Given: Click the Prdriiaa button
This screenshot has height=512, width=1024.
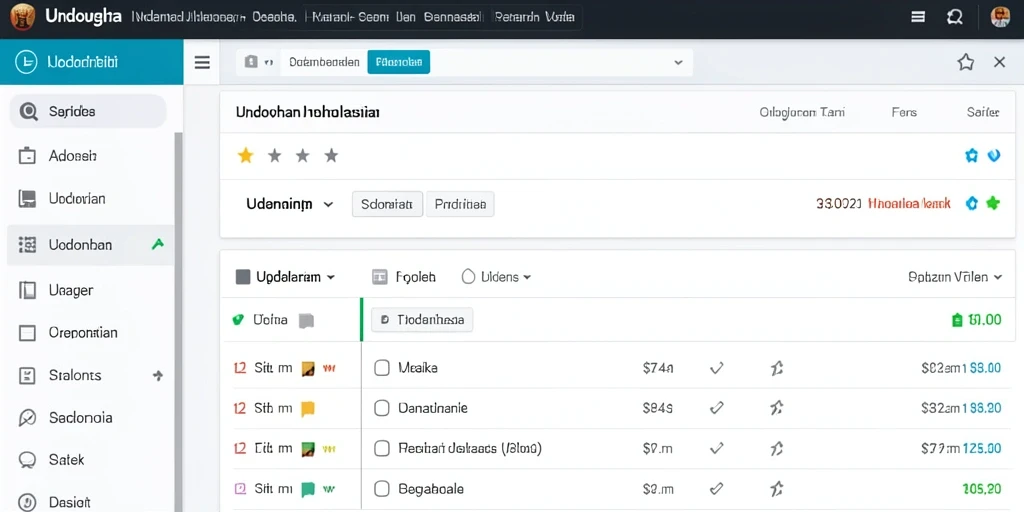Looking at the screenshot, I should [460, 204].
